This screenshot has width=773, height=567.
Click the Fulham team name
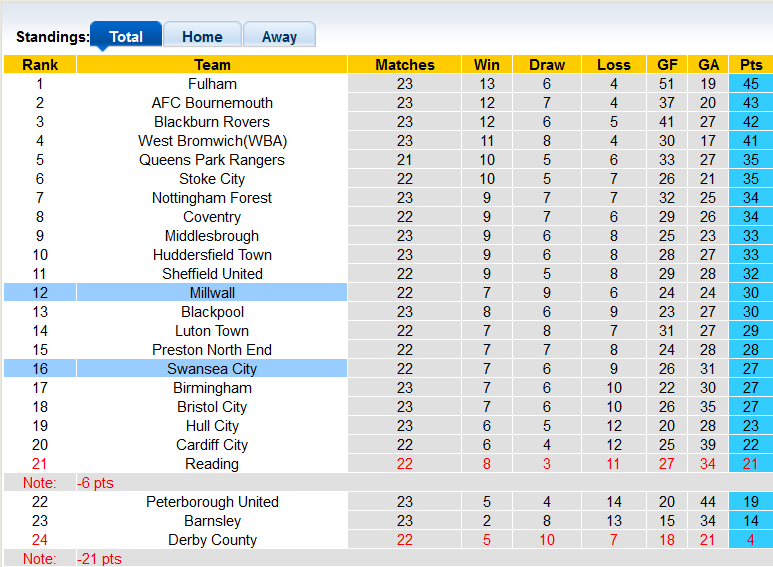point(212,84)
